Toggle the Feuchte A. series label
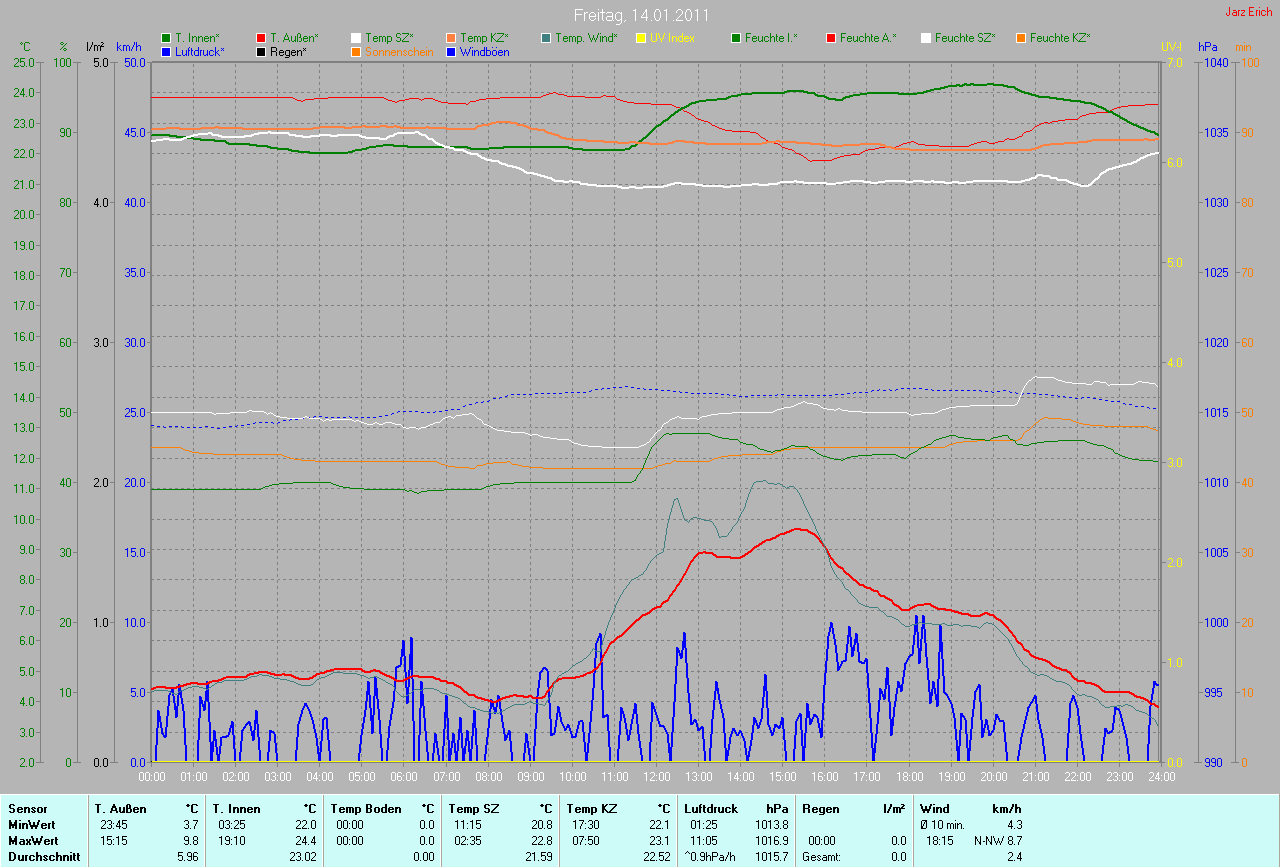 [x=868, y=38]
